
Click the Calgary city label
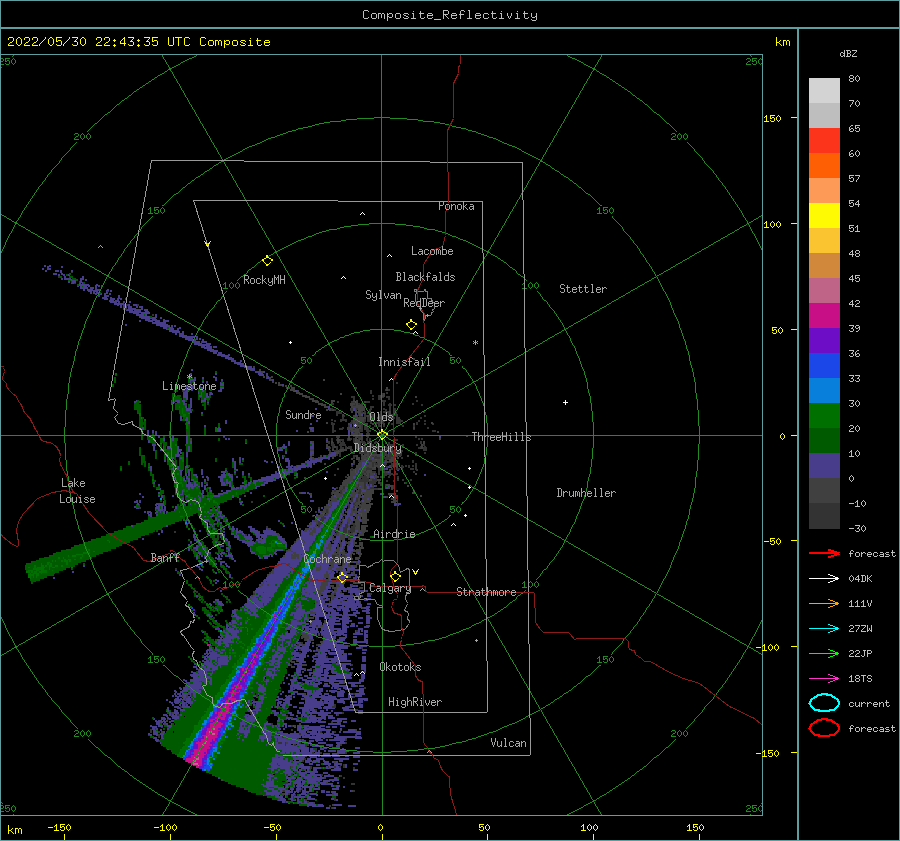tap(390, 588)
